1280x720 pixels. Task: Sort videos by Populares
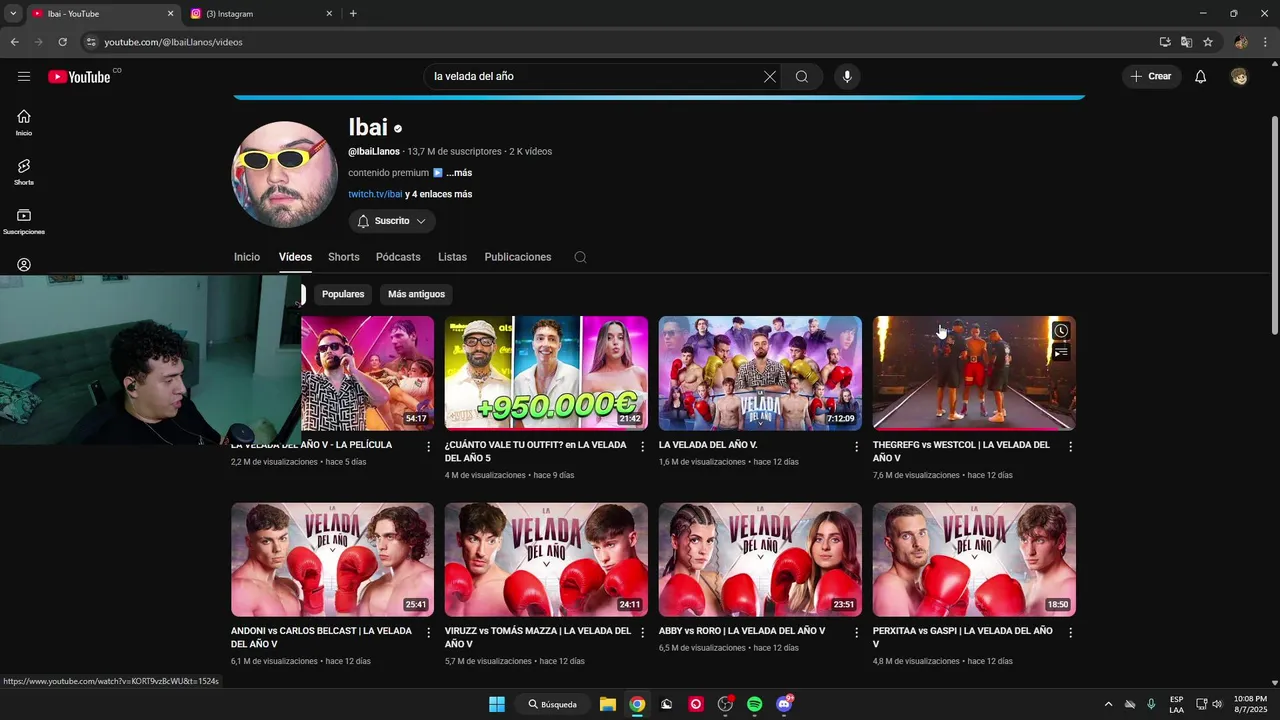tap(343, 294)
